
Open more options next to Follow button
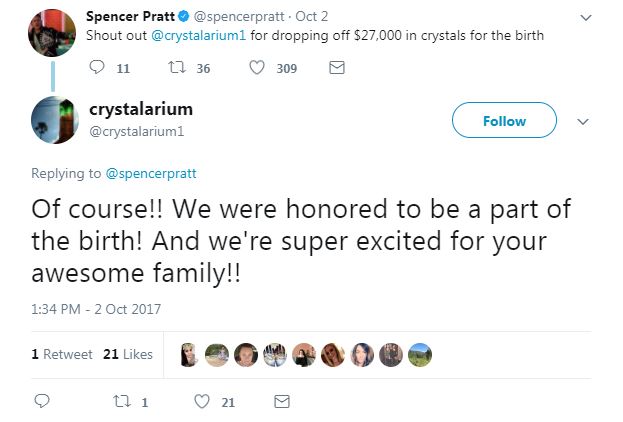(x=583, y=121)
